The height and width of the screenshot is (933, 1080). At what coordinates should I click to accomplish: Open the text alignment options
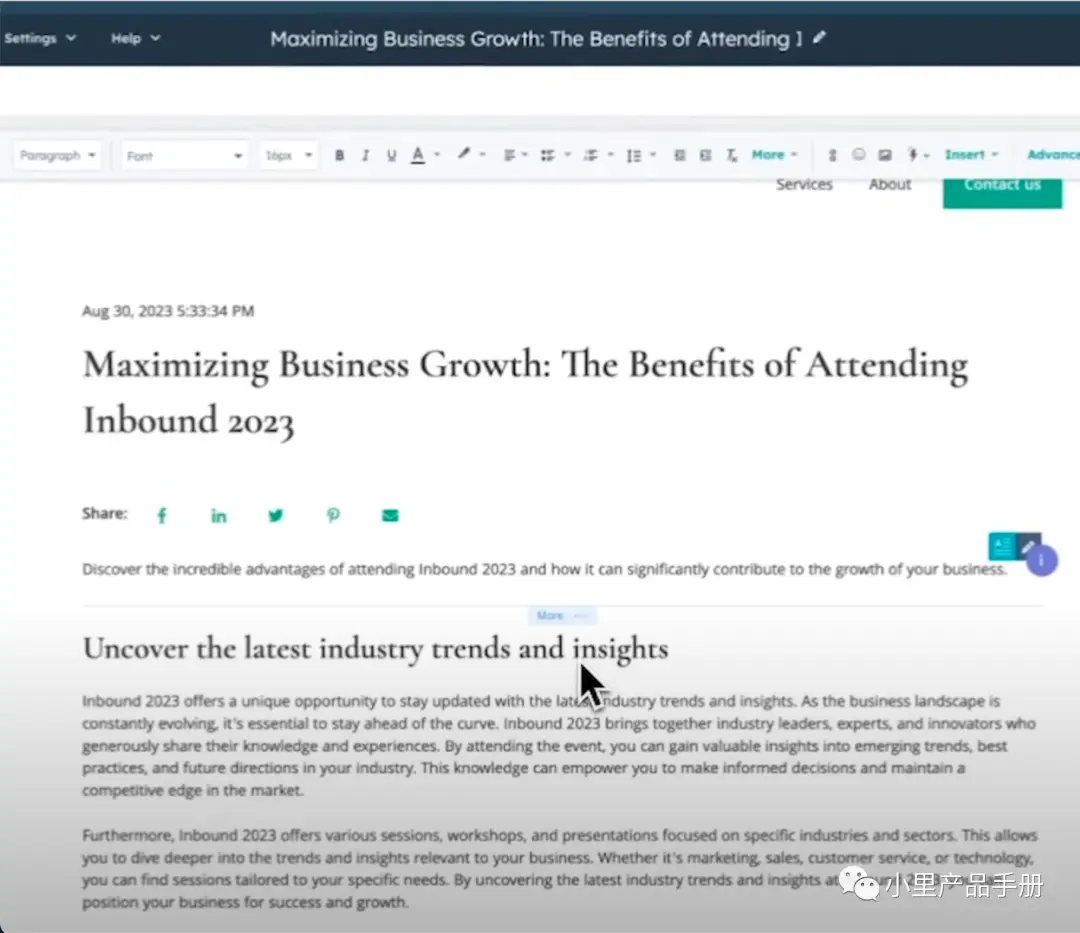[x=515, y=156]
